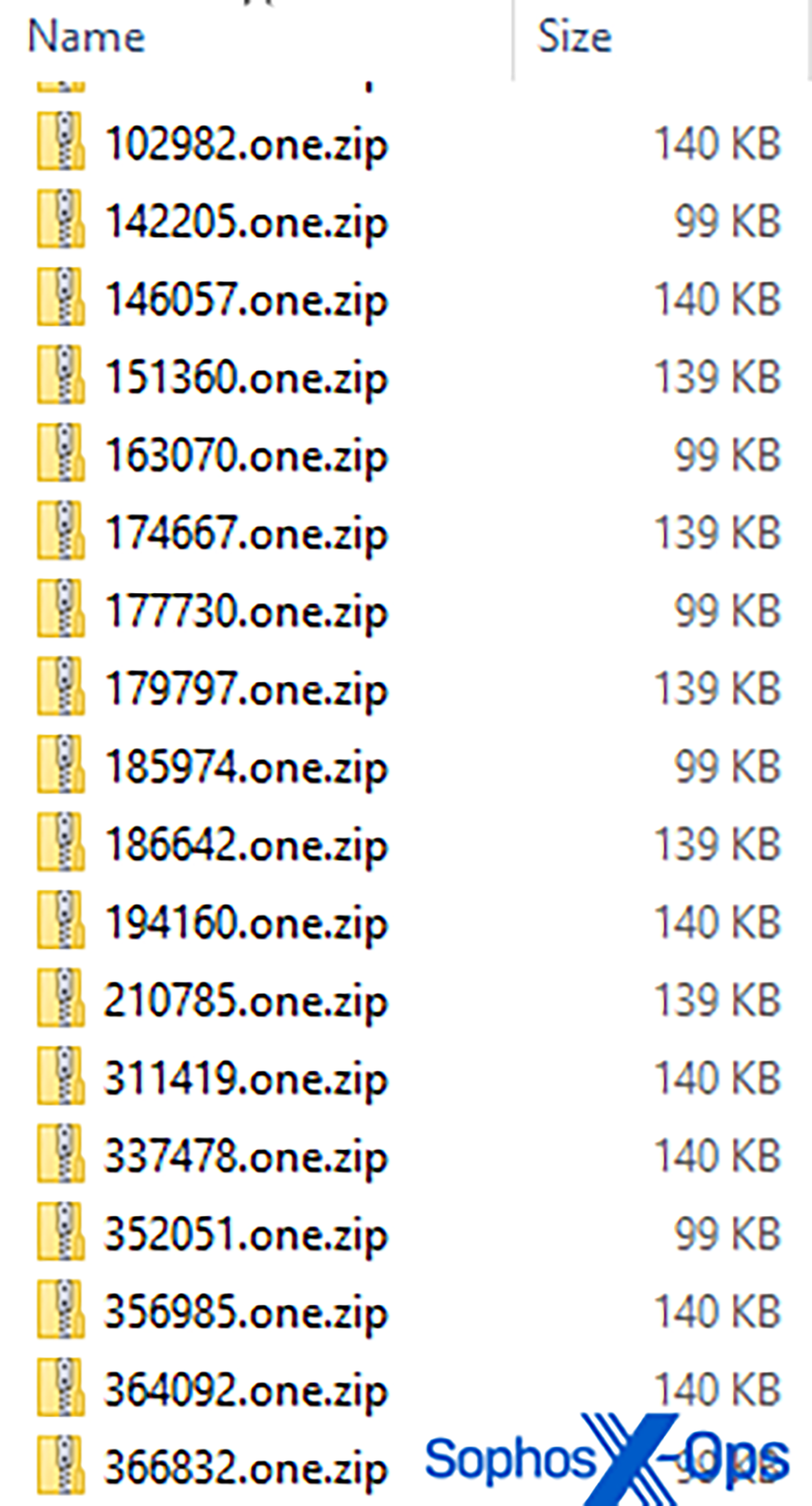Select the 210785.one.zip file name
Viewport: 812px width, 1506px height.
246,1002
